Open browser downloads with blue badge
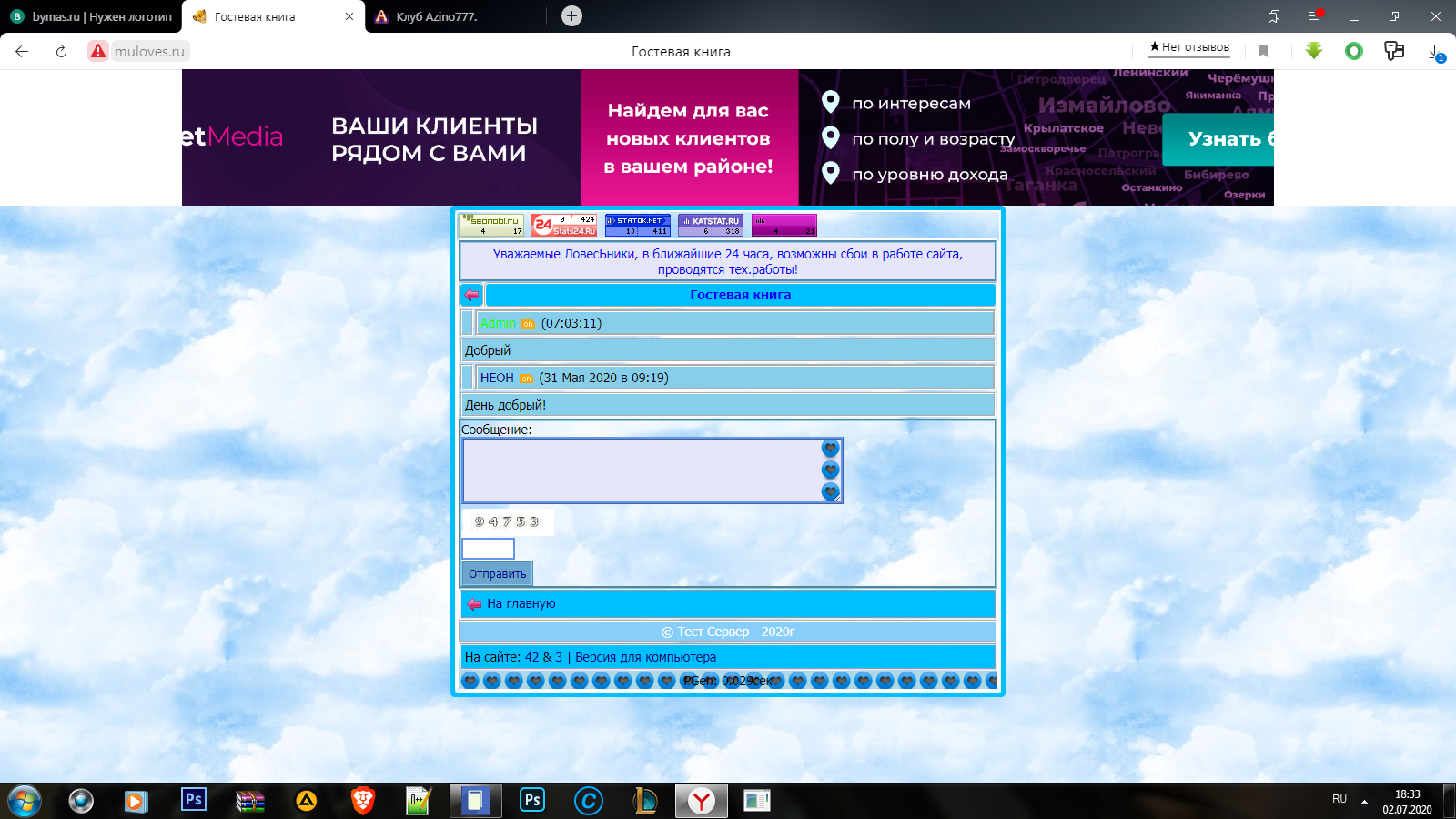 click(x=1435, y=52)
